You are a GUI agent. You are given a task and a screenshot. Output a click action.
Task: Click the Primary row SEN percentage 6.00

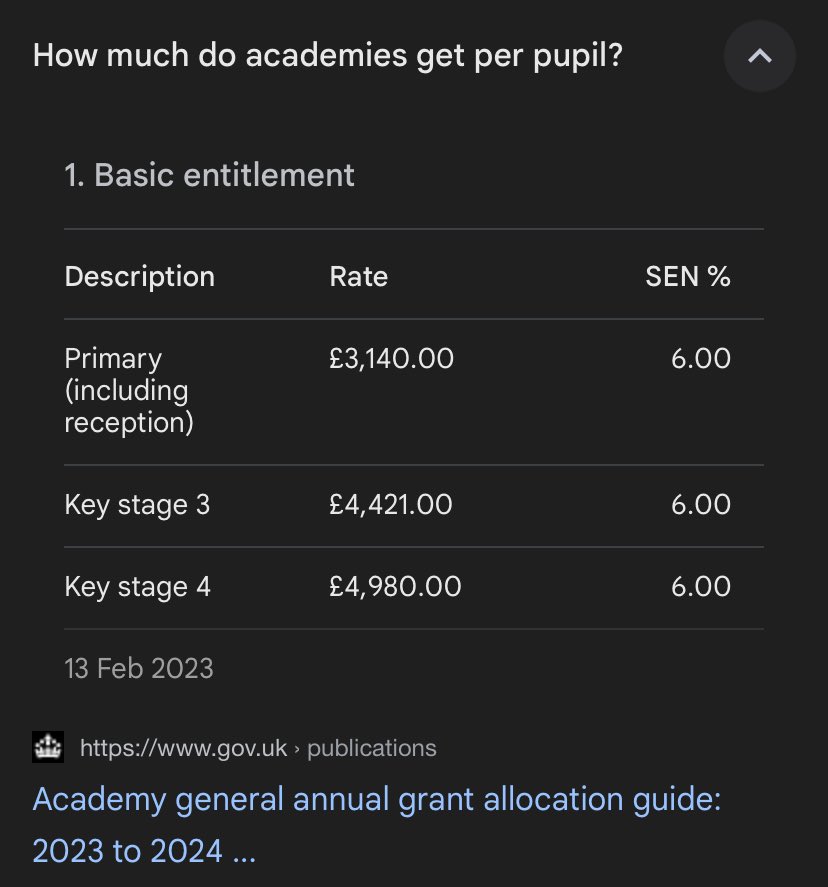coord(701,359)
